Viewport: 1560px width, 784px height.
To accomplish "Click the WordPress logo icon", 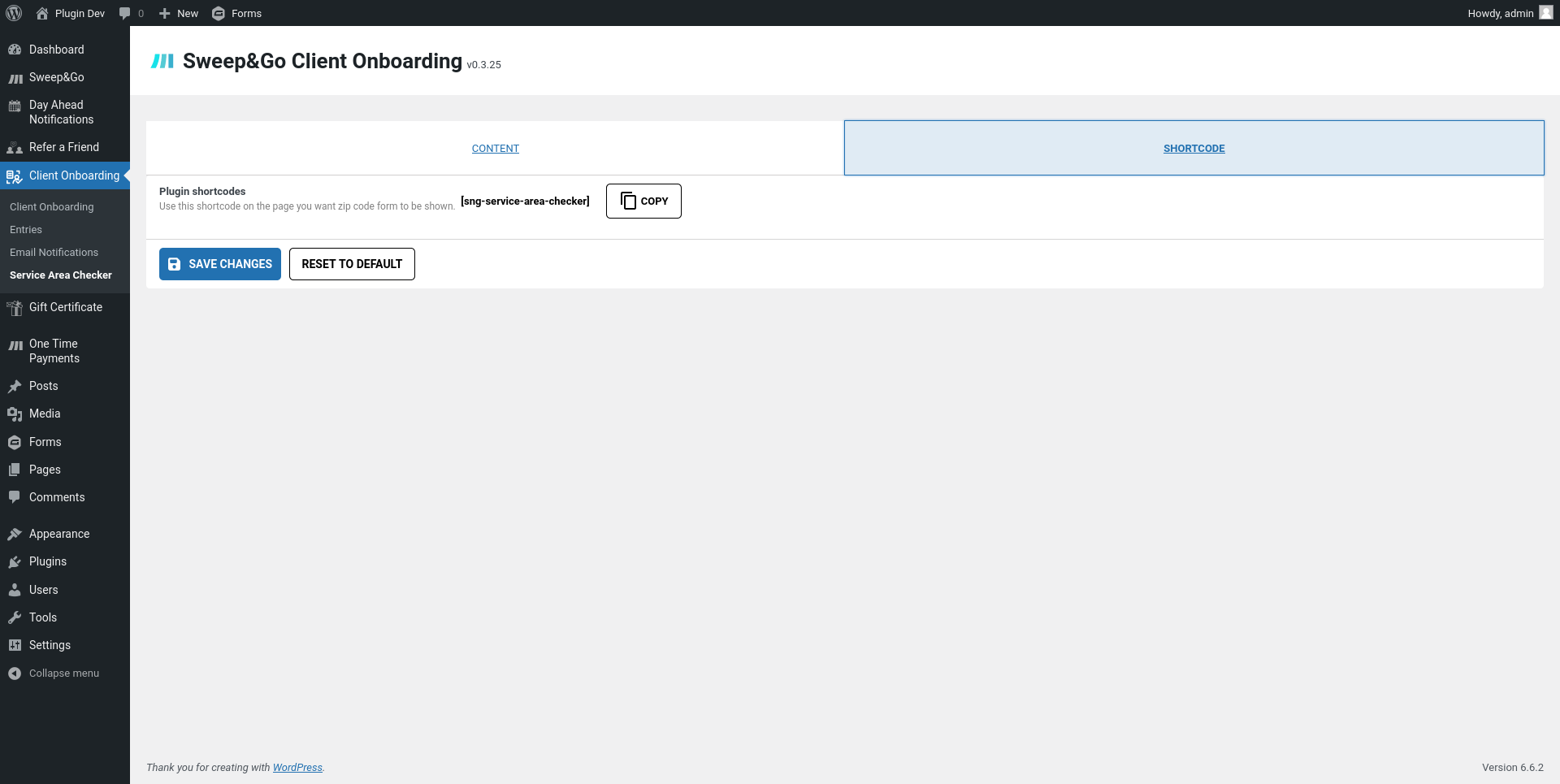I will (14, 13).
